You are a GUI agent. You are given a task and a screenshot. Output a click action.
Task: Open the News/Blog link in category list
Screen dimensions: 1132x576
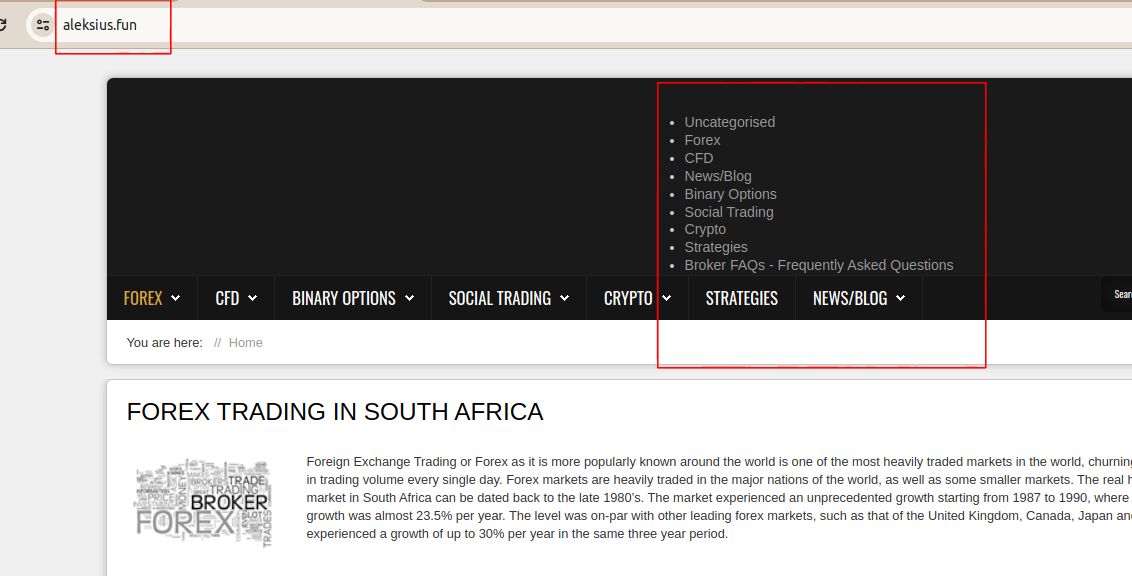point(718,176)
